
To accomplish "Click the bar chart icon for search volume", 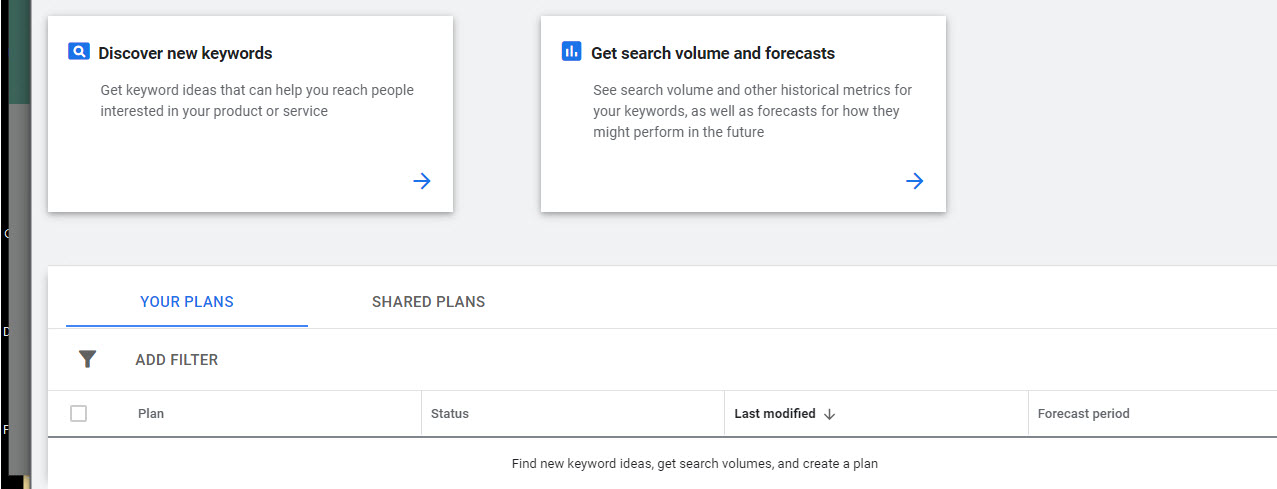I will (x=571, y=52).
